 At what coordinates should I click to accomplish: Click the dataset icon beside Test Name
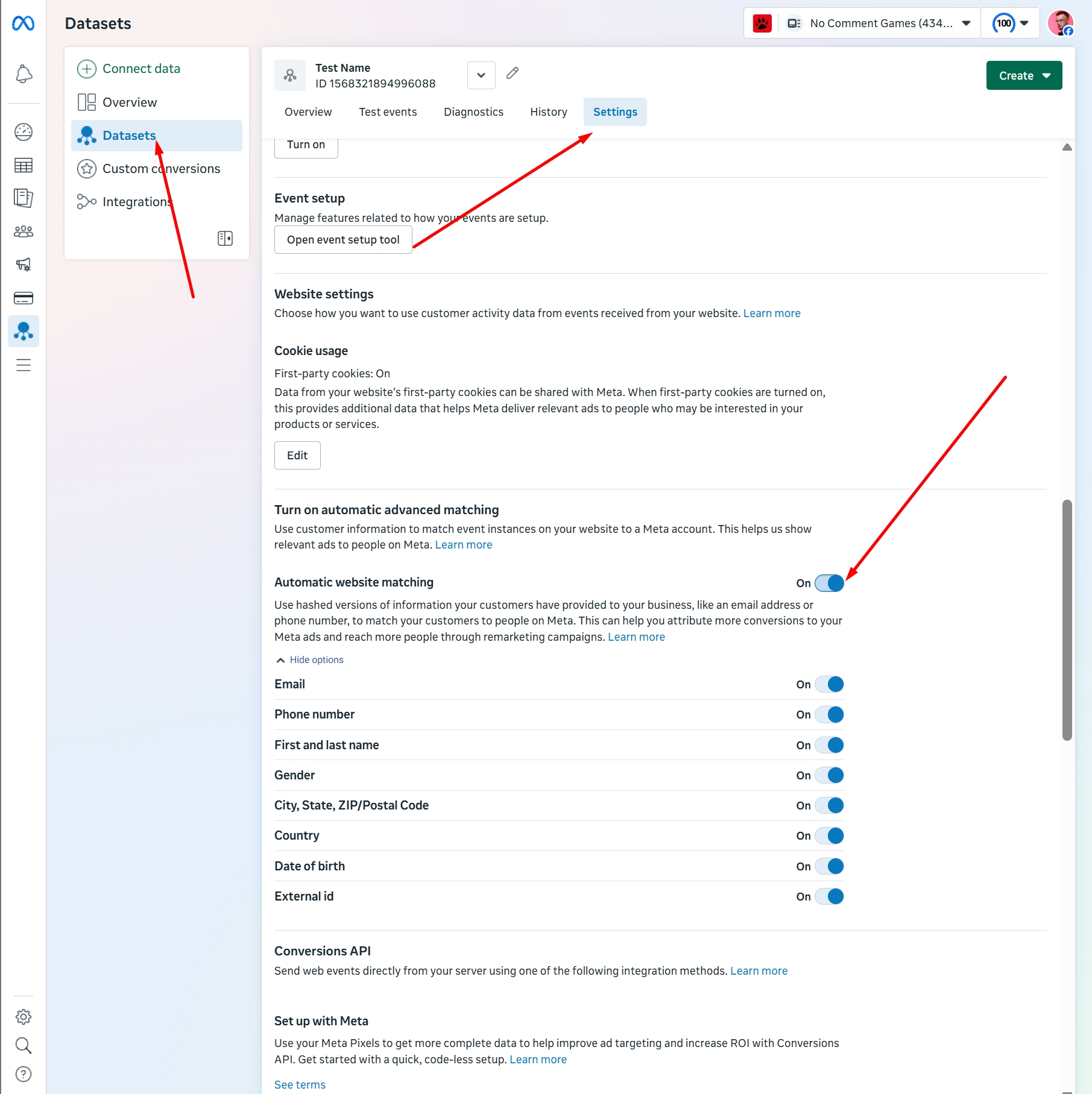click(x=290, y=75)
